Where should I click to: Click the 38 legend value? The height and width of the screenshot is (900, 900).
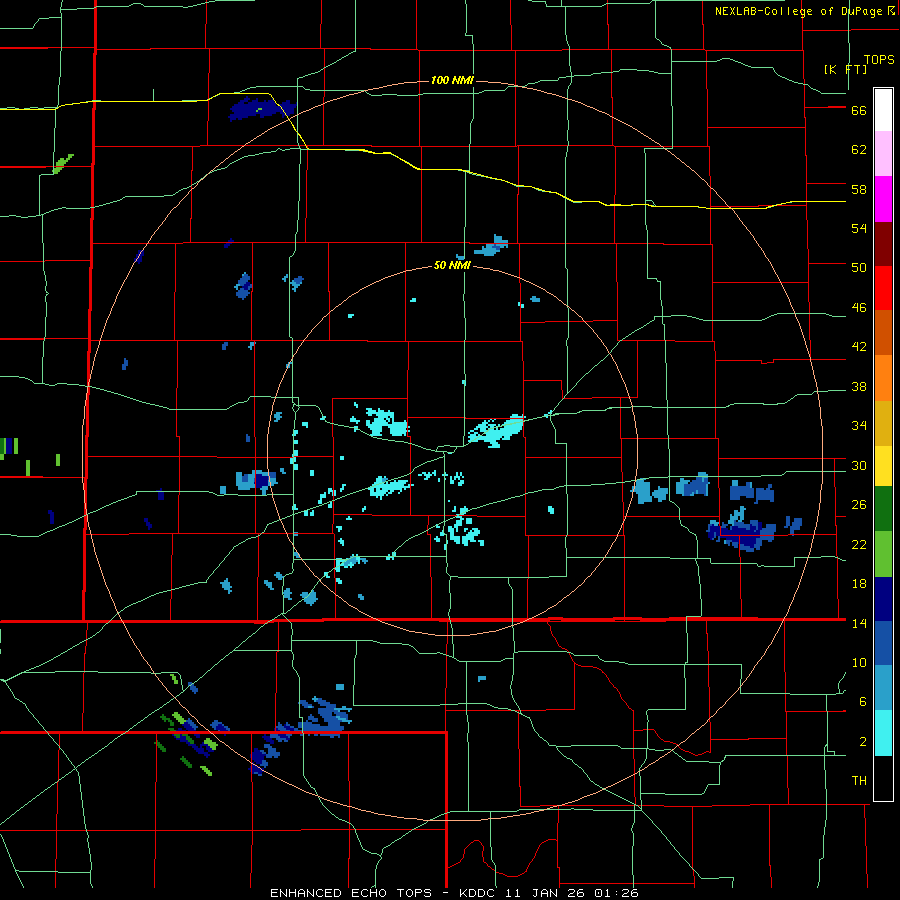[859, 386]
